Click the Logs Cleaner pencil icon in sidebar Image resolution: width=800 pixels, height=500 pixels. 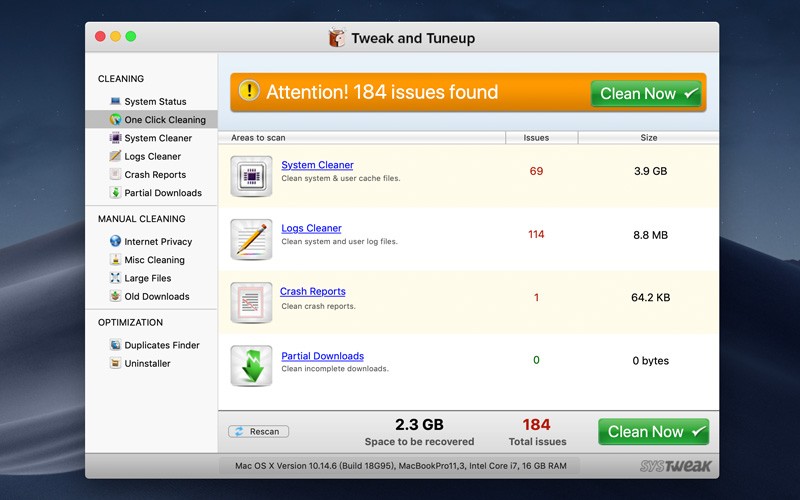(115, 156)
